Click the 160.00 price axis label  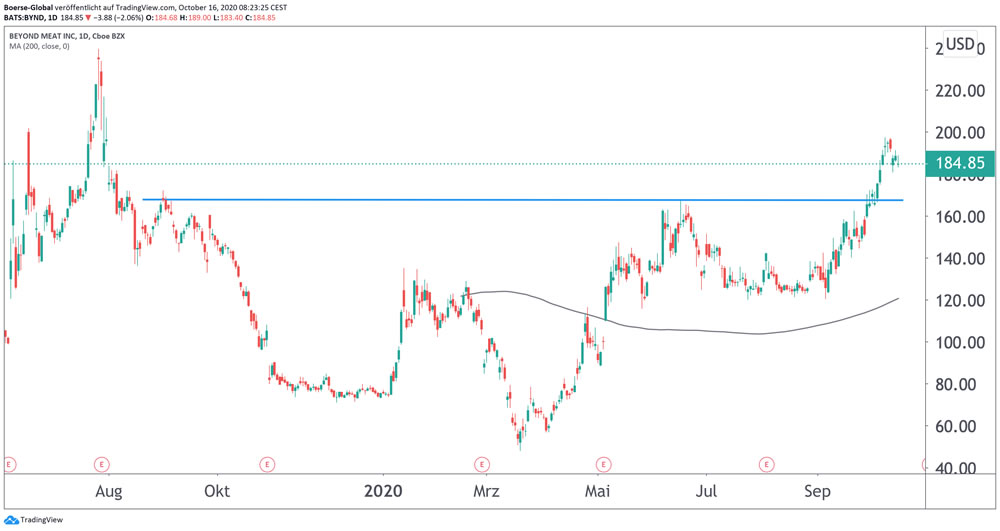pos(960,217)
